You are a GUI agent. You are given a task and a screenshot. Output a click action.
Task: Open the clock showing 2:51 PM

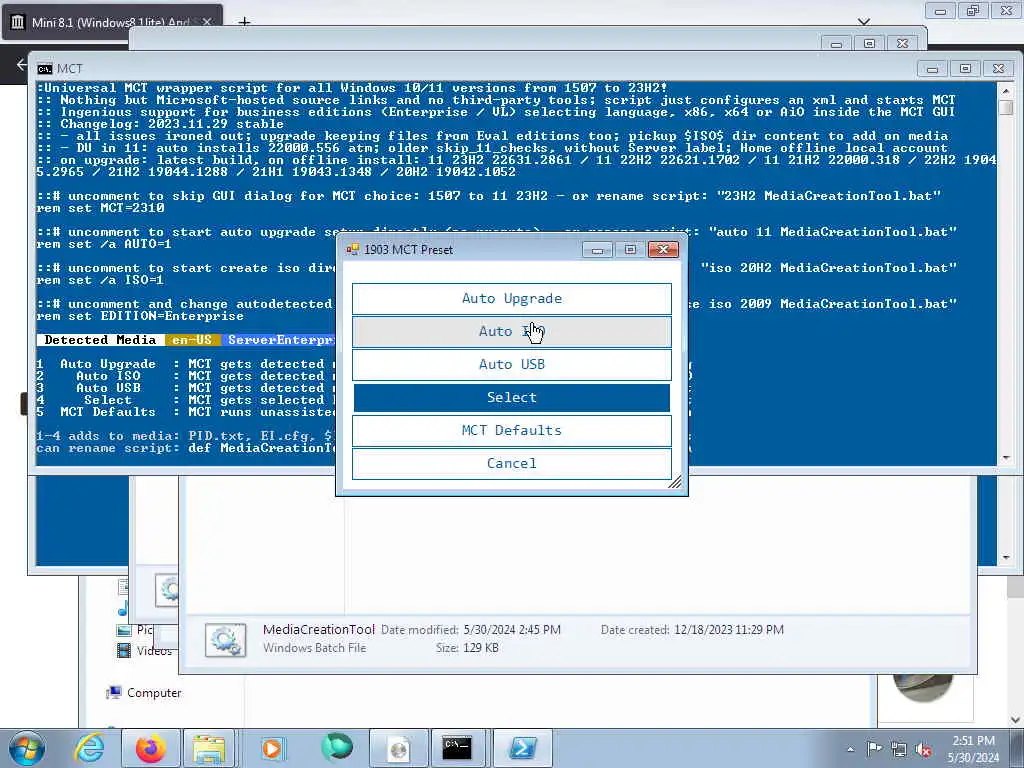pyautogui.click(x=973, y=749)
